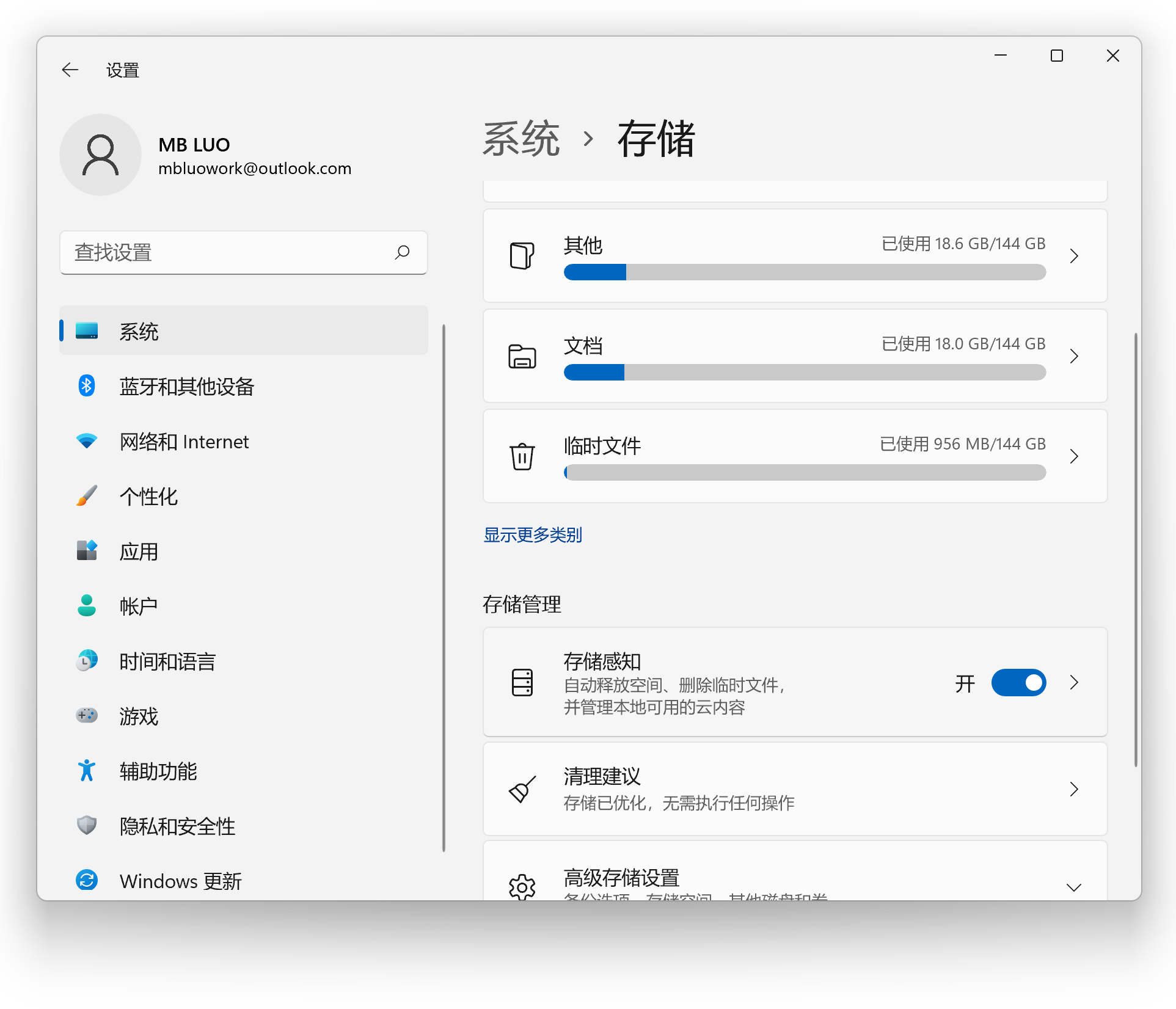Click the 临时文件 usage progress bar
The height and width of the screenshot is (1009, 1176).
click(x=805, y=472)
